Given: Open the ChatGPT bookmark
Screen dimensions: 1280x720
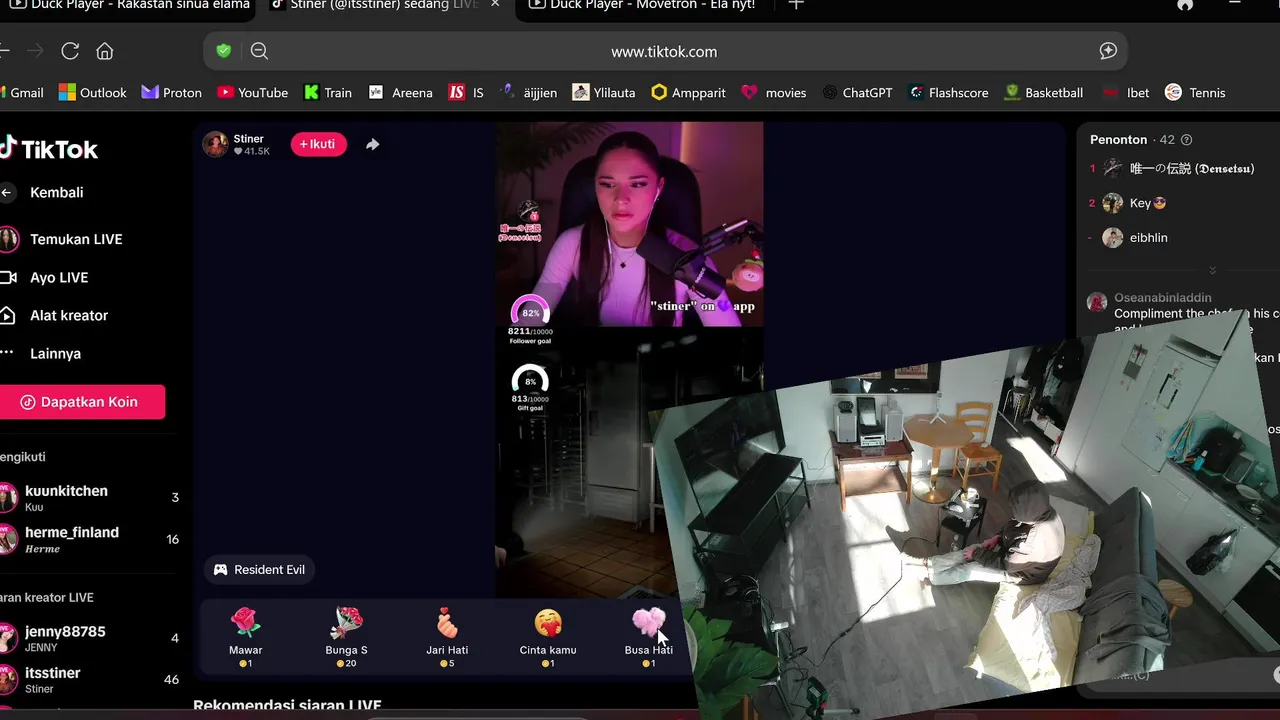Looking at the screenshot, I should [857, 92].
